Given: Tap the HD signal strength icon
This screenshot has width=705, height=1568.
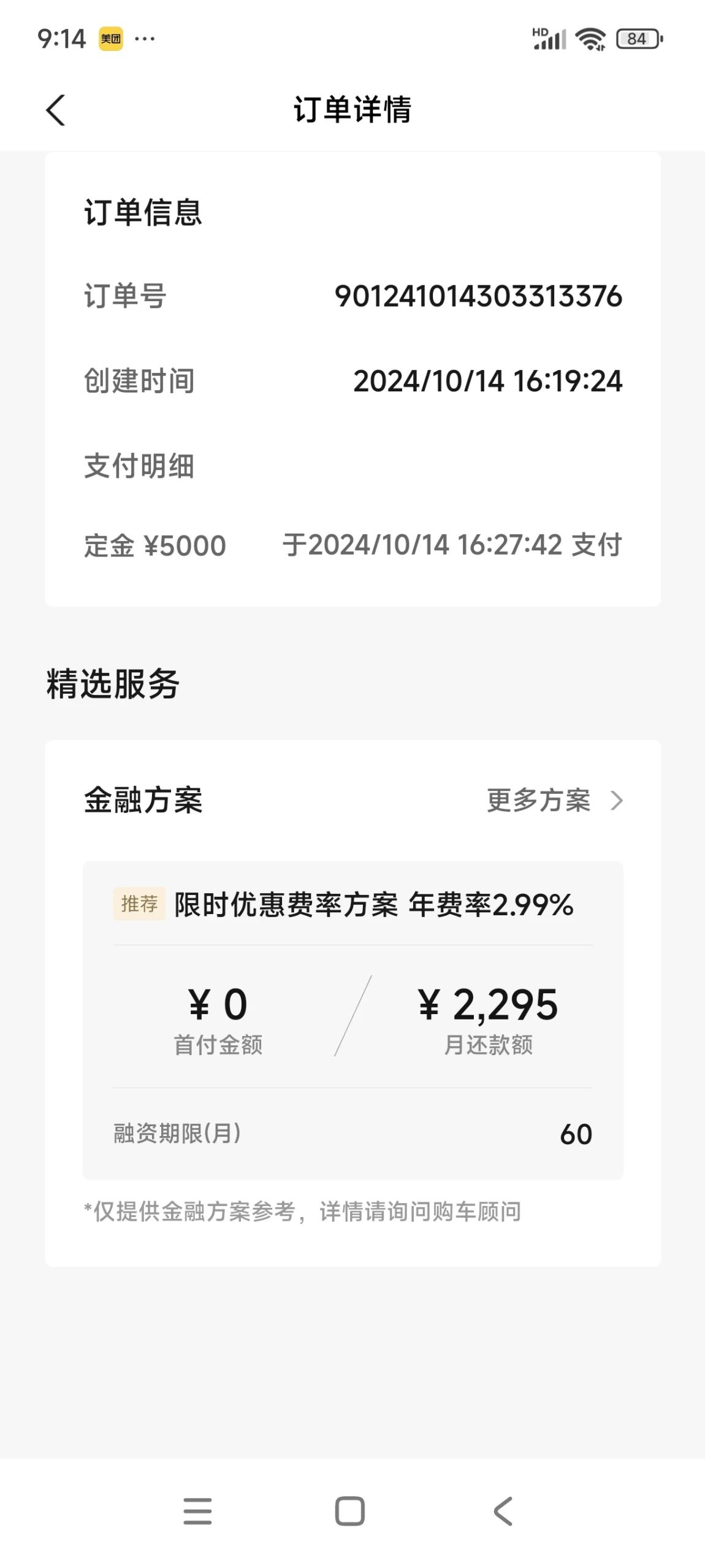Looking at the screenshot, I should pos(549,39).
